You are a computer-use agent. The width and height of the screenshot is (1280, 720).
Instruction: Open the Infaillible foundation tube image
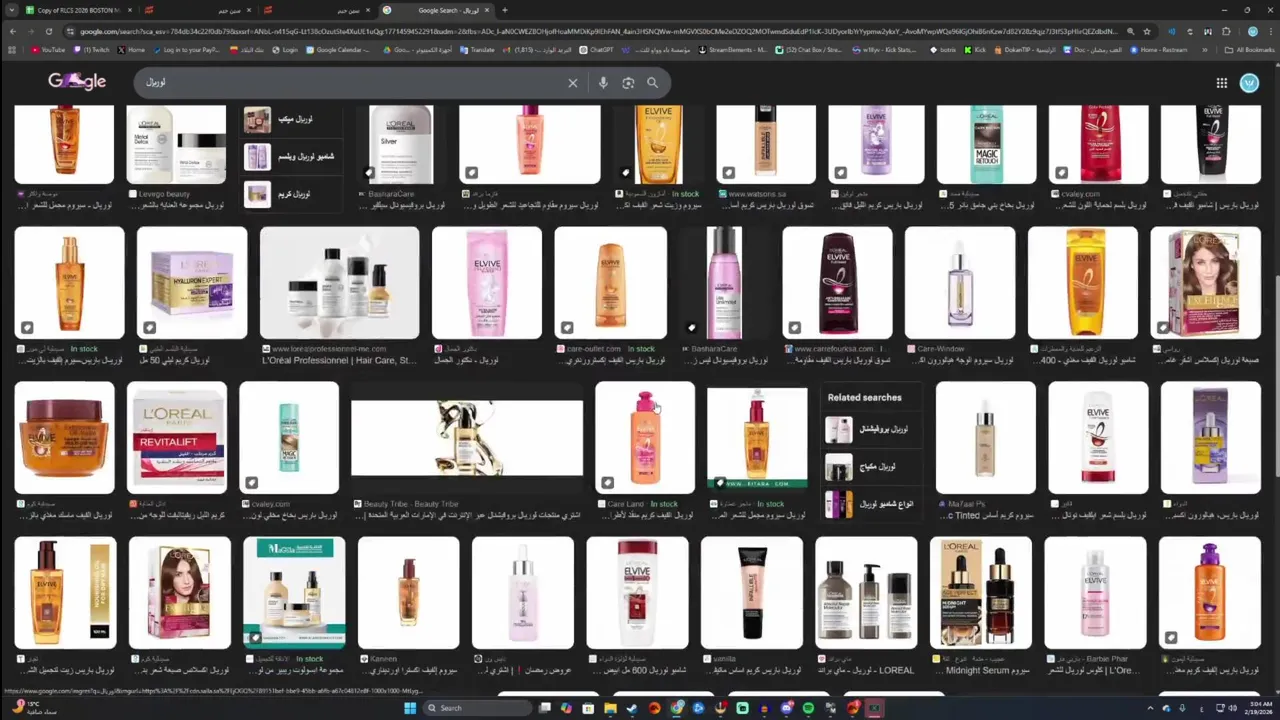[752, 593]
